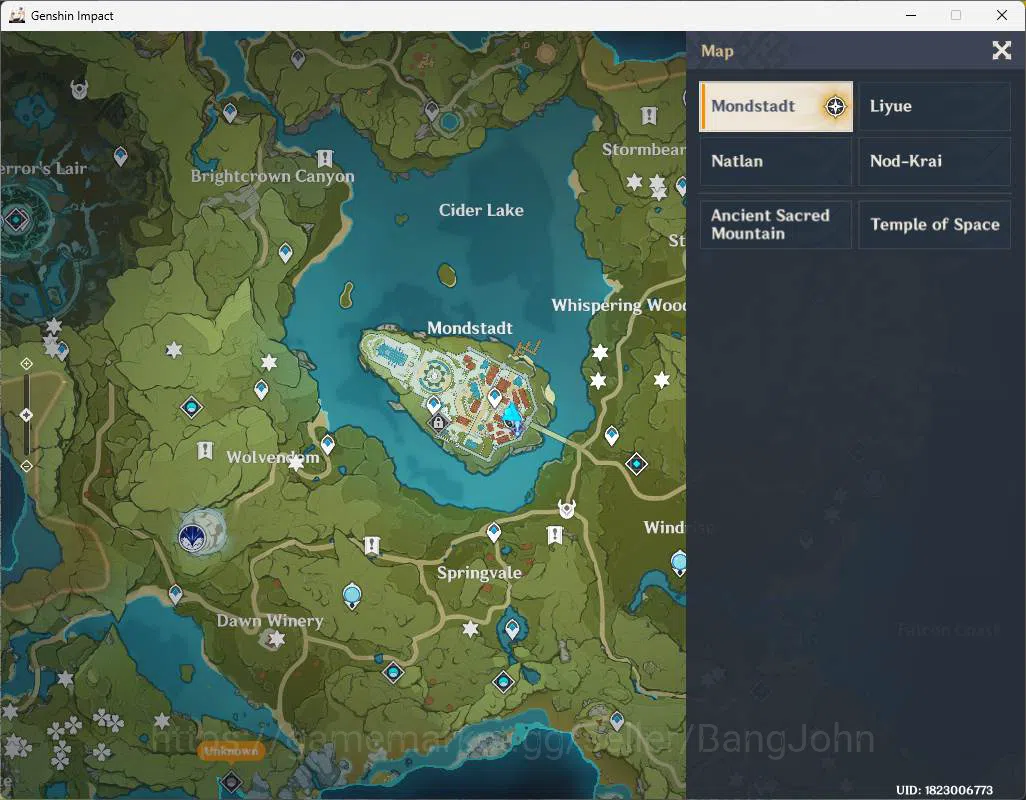
Task: Select star marker under Dawn Winery label
Action: pyautogui.click(x=276, y=639)
